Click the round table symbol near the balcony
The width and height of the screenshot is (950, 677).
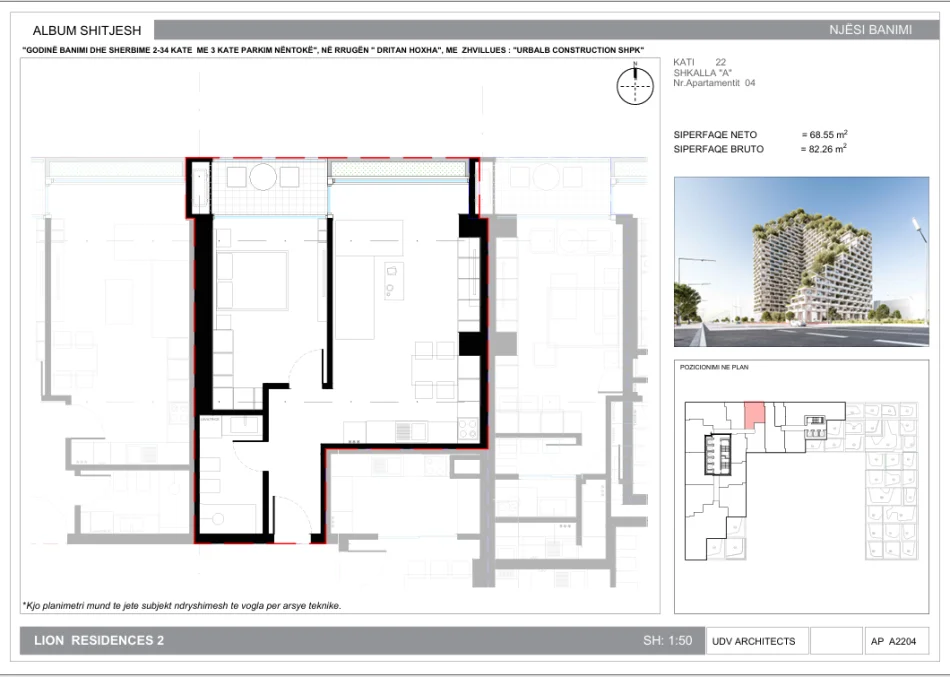pyautogui.click(x=264, y=177)
